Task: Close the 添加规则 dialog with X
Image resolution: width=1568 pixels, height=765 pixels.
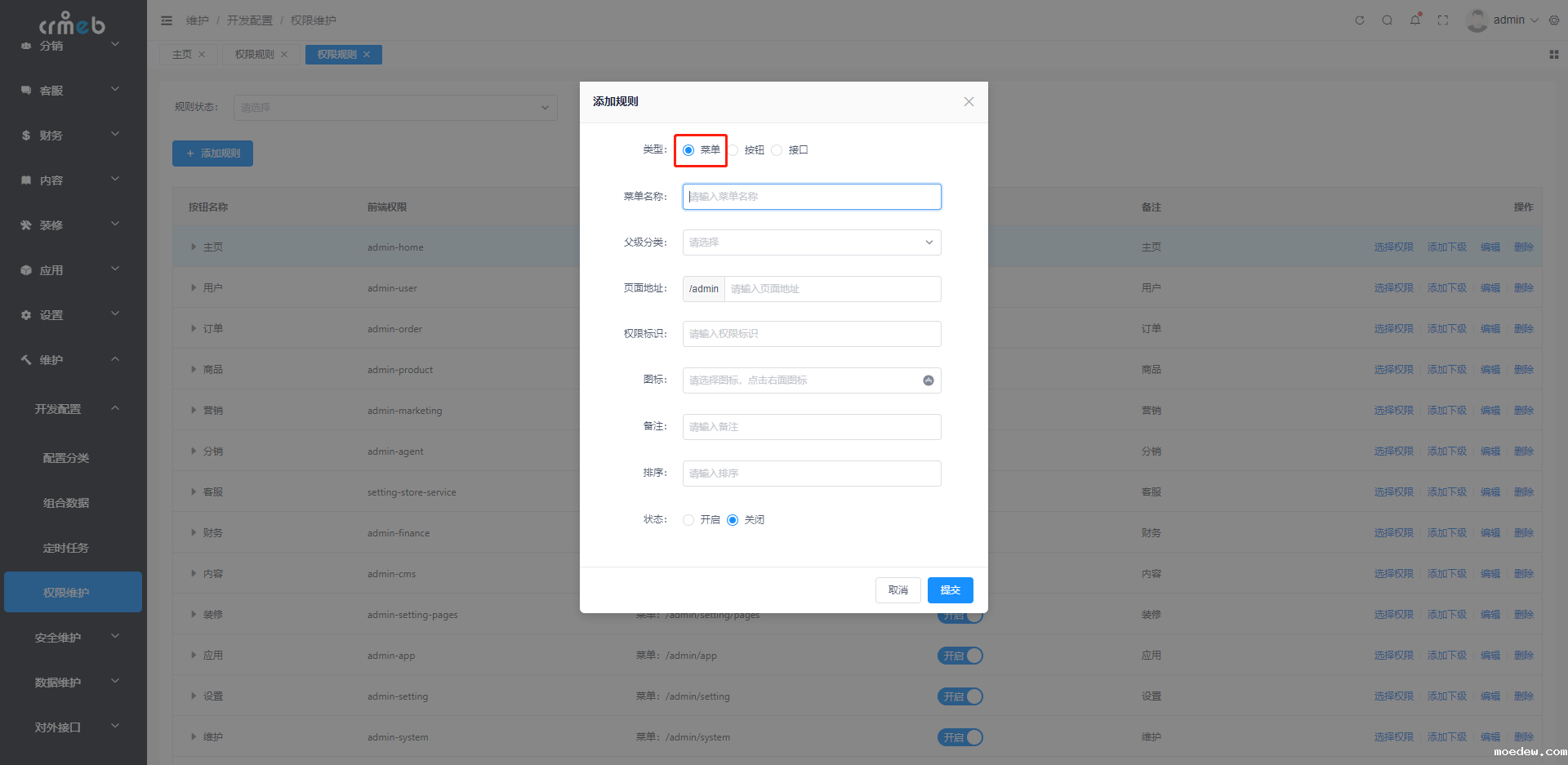Action: click(x=969, y=102)
